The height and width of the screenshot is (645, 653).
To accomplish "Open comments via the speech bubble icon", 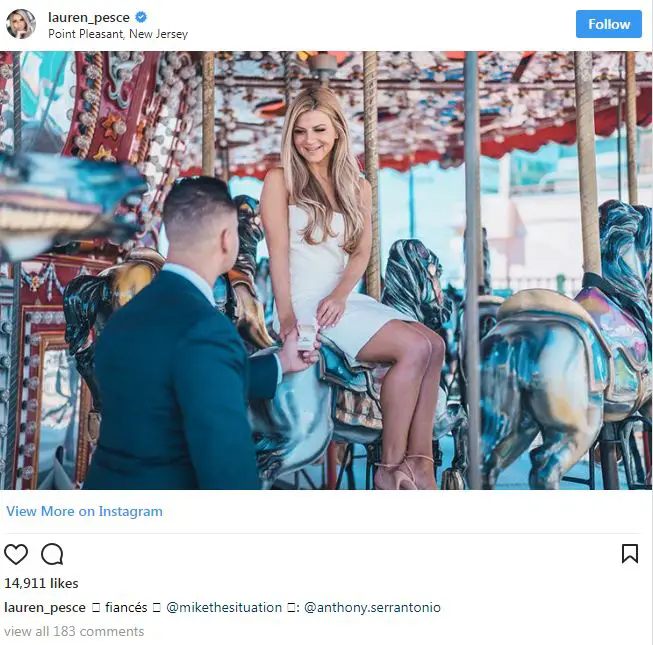I will [x=52, y=554].
